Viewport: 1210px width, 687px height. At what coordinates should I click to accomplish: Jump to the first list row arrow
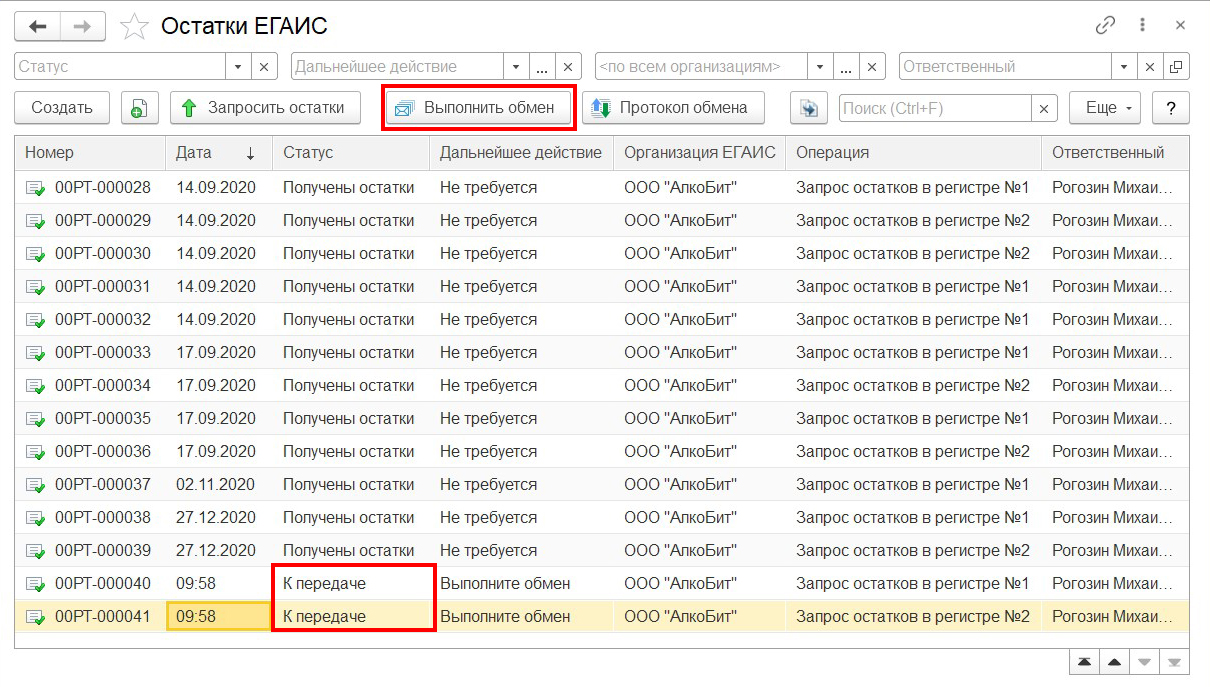[1083, 662]
